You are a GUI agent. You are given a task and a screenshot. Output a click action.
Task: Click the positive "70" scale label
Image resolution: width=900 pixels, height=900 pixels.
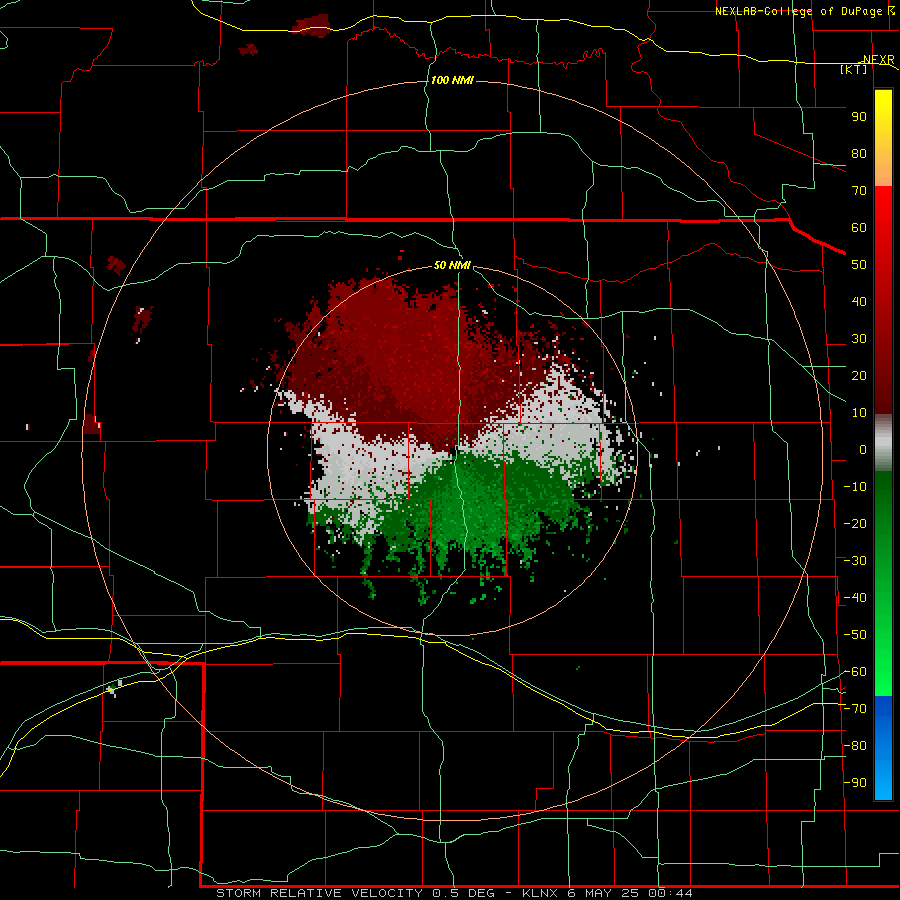tap(859, 191)
